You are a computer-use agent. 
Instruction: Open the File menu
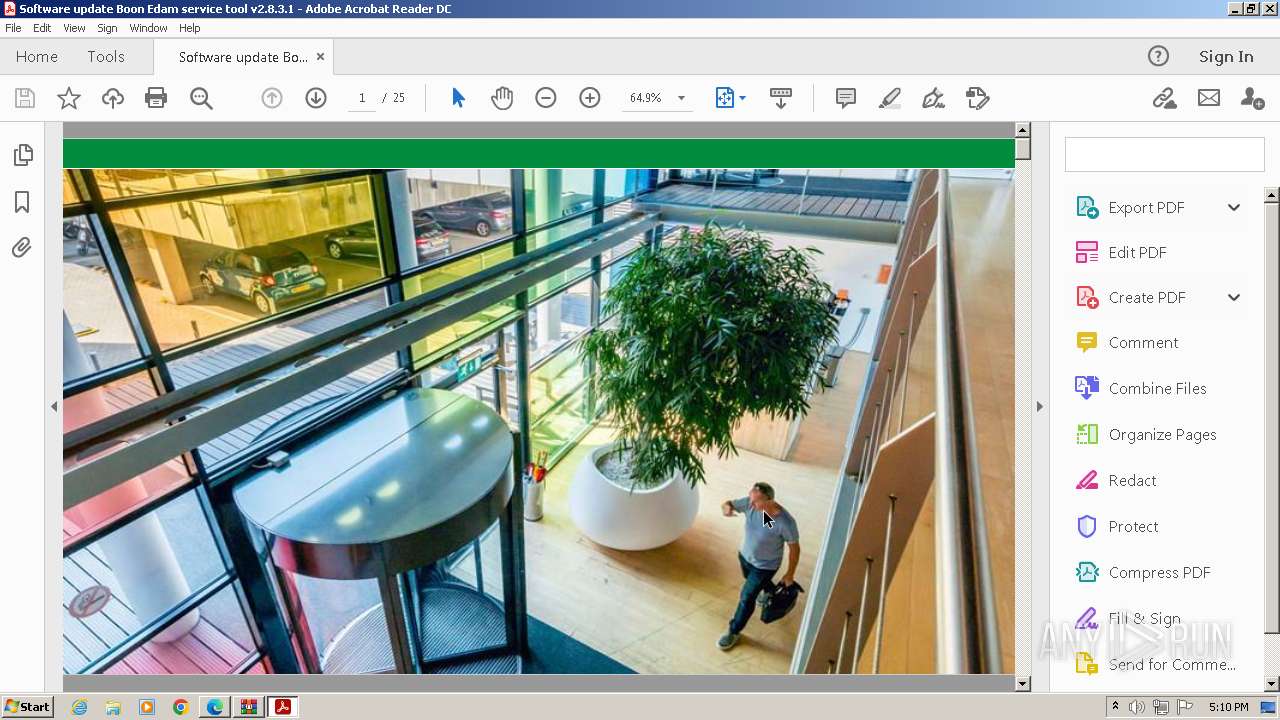[13, 28]
